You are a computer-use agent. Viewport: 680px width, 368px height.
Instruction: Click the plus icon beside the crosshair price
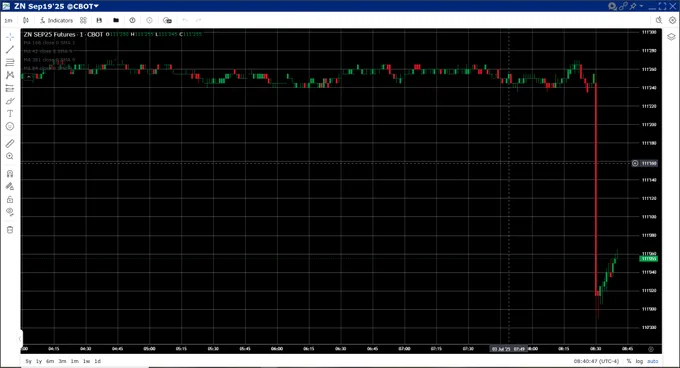point(635,163)
